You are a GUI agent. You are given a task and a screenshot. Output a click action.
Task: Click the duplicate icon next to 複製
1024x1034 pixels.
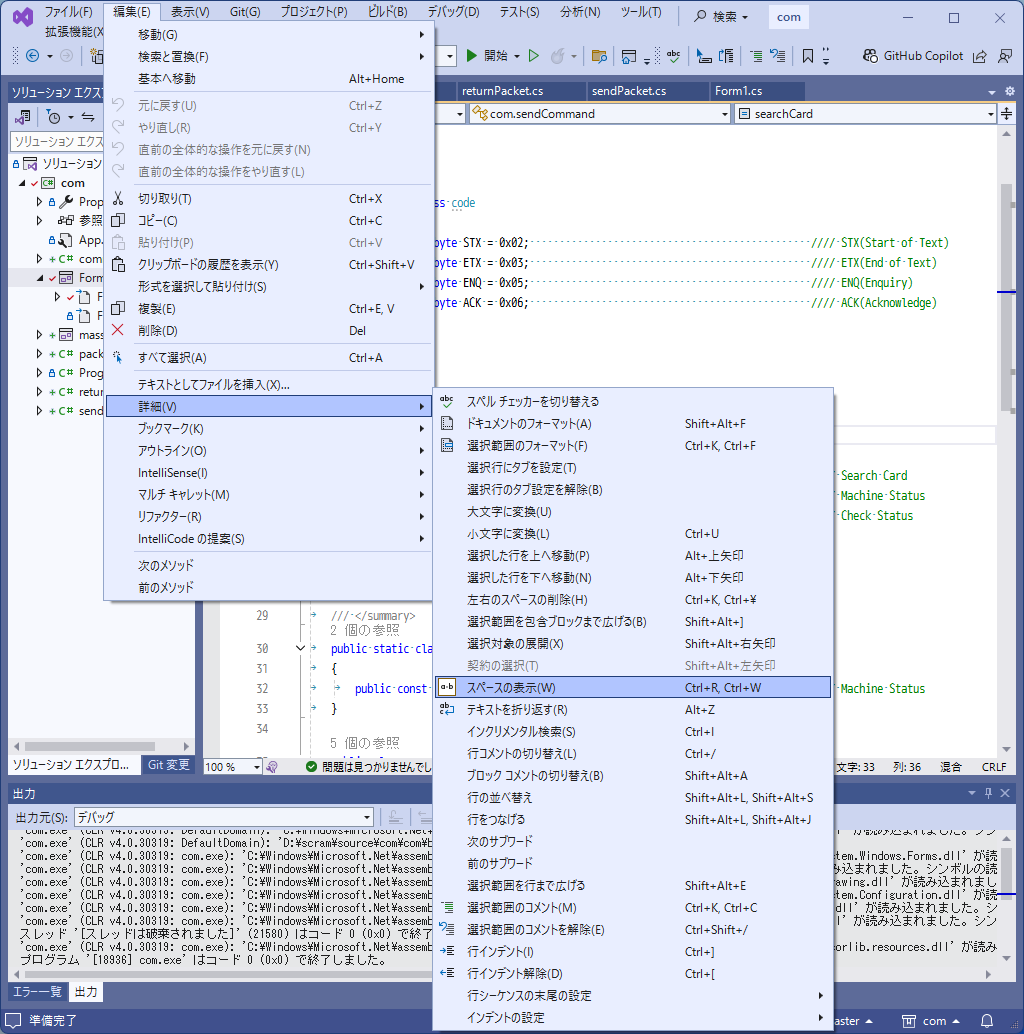118,308
